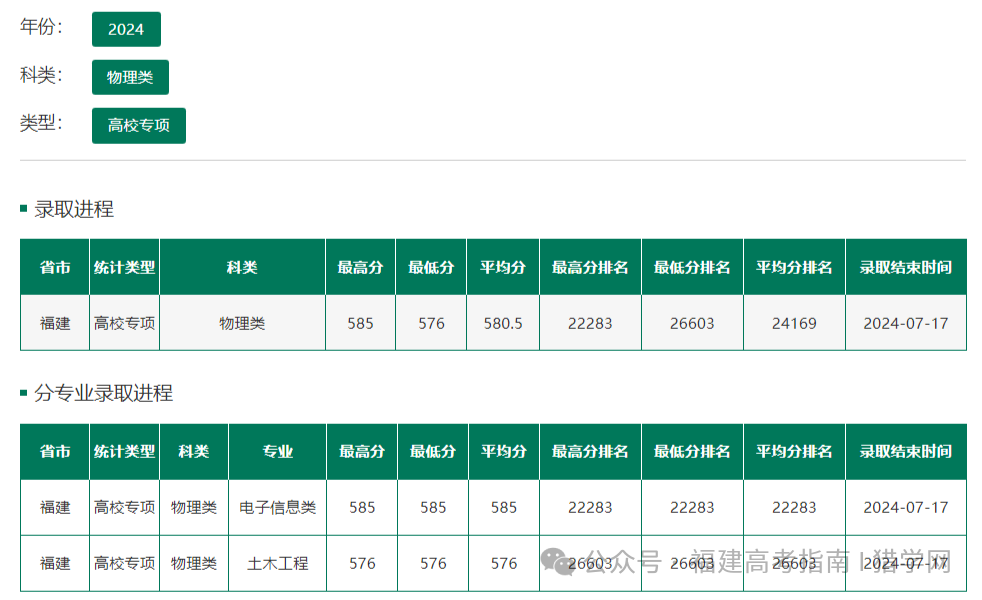Select the 物理类 subject category button
Viewport: 982px width, 600px height.
pos(130,77)
